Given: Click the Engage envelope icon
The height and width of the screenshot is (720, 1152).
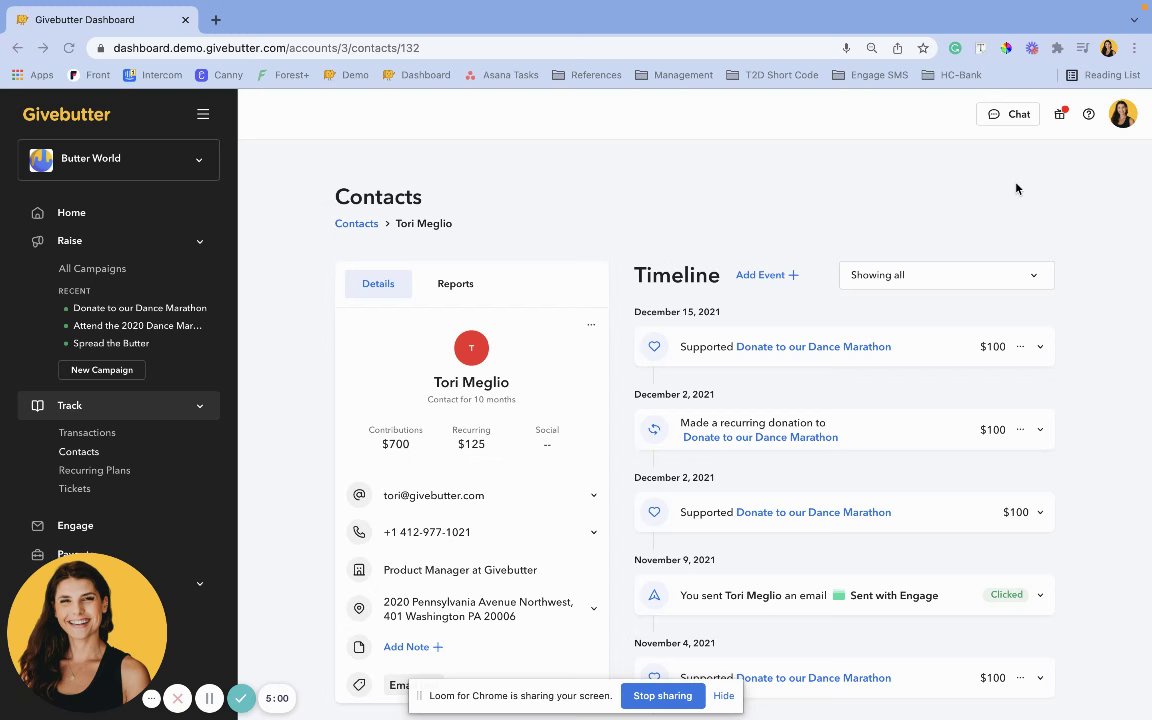Looking at the screenshot, I should click(x=37, y=526).
